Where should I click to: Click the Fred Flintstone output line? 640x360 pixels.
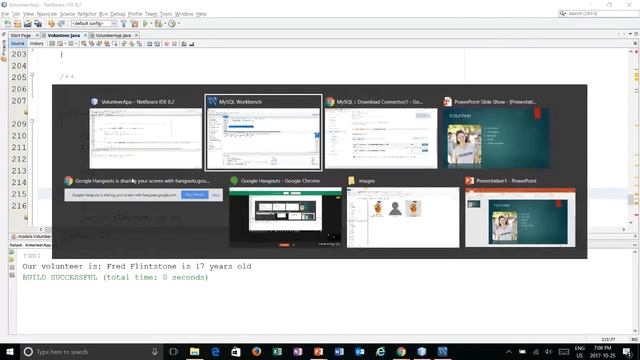pos(137,267)
